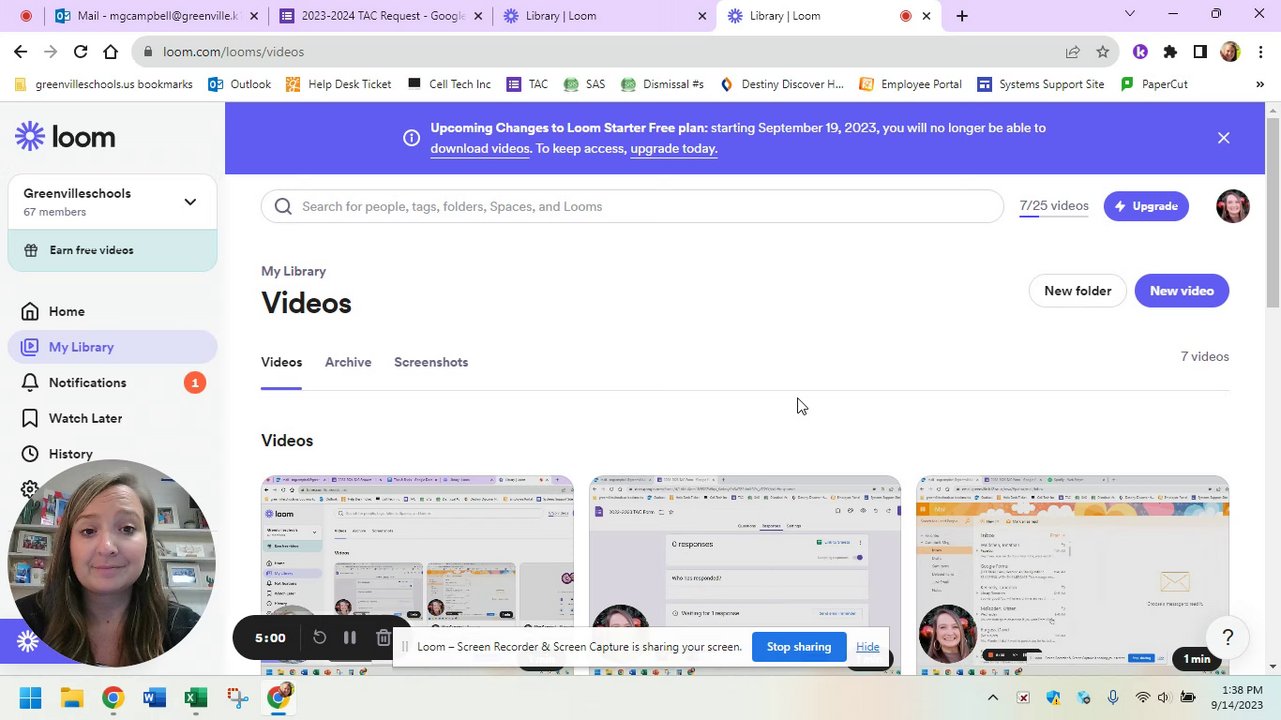The image size is (1281, 720).
Task: Show hidden system tray icons
Action: [x=992, y=697]
